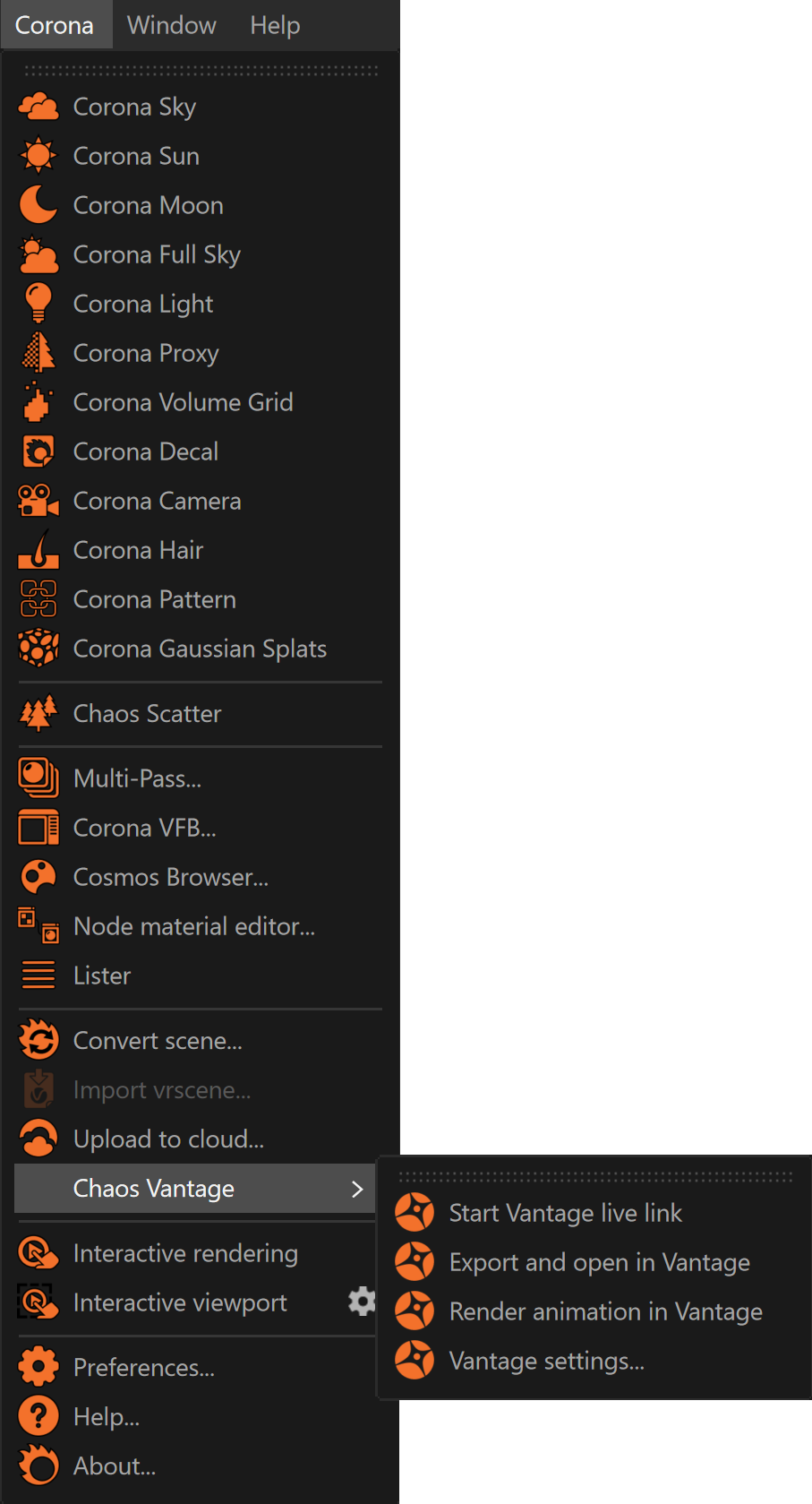This screenshot has width=812, height=1504.
Task: Click the Corona Sky cloud icon
Action: (38, 107)
